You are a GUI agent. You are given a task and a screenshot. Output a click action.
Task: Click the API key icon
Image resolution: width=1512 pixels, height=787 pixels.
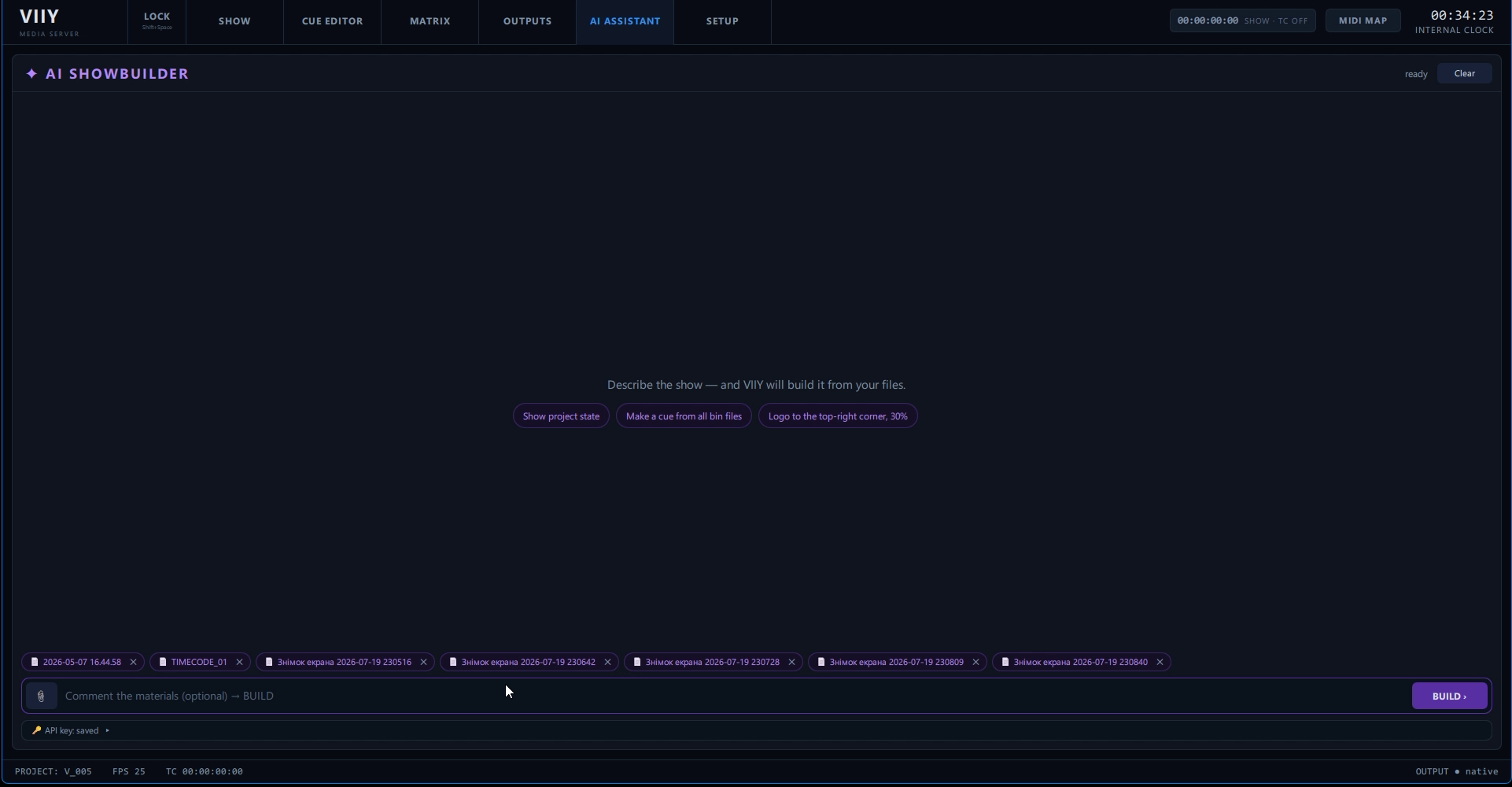click(x=36, y=731)
